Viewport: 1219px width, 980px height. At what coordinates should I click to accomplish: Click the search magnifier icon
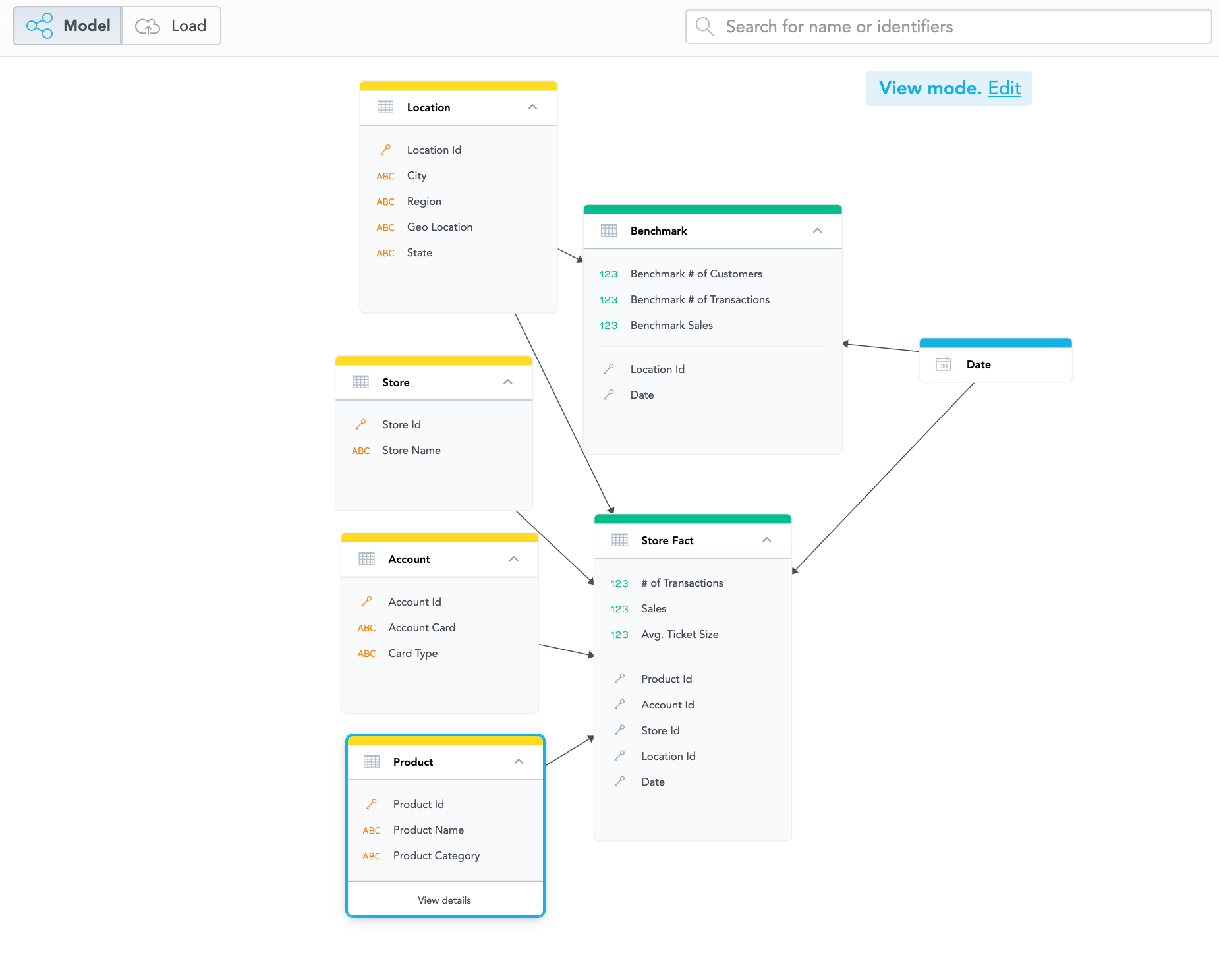coord(704,26)
